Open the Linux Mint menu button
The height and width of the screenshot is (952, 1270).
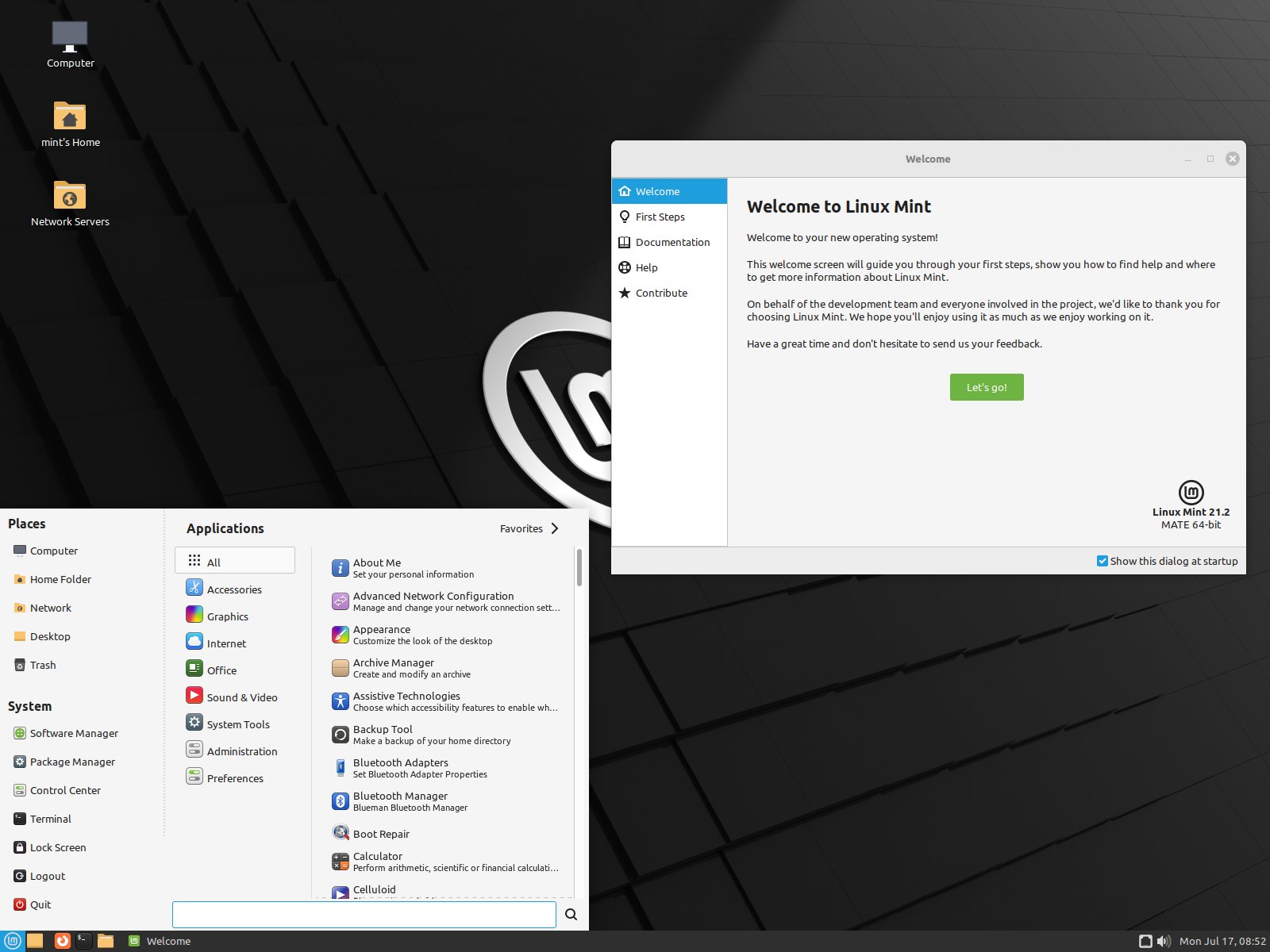point(13,941)
